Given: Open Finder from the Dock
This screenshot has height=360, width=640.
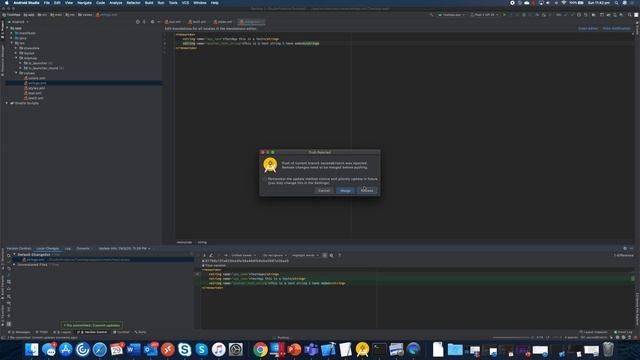Looking at the screenshot, I should 31,350.
